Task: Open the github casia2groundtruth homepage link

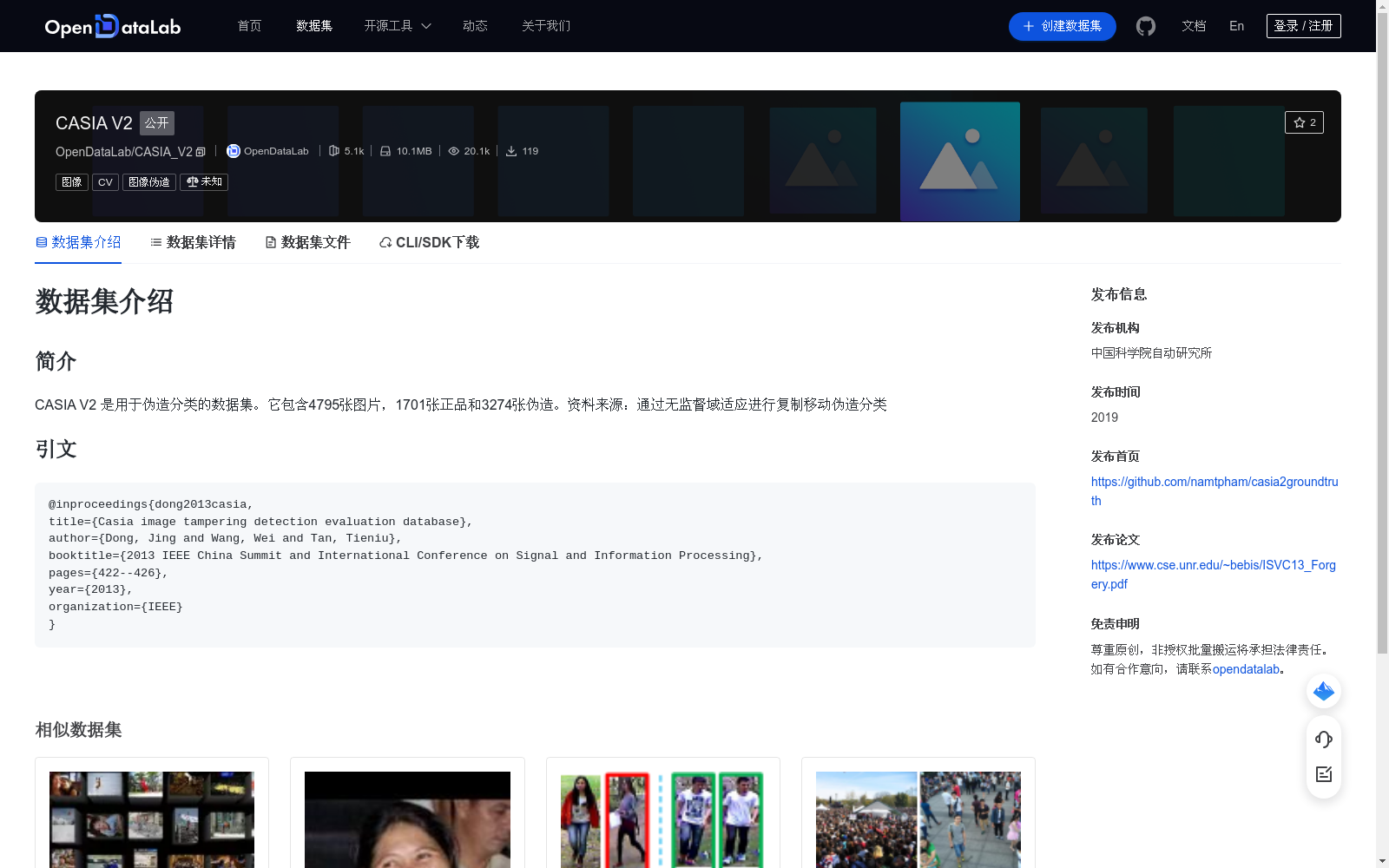Action: tap(1215, 491)
